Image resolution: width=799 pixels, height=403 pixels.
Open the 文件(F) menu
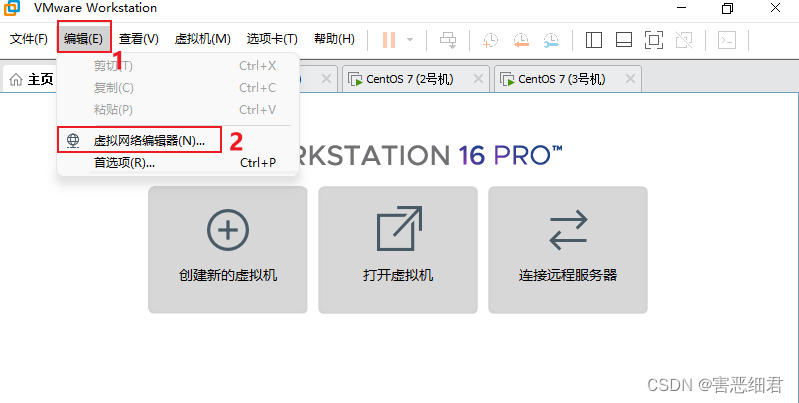click(x=29, y=39)
